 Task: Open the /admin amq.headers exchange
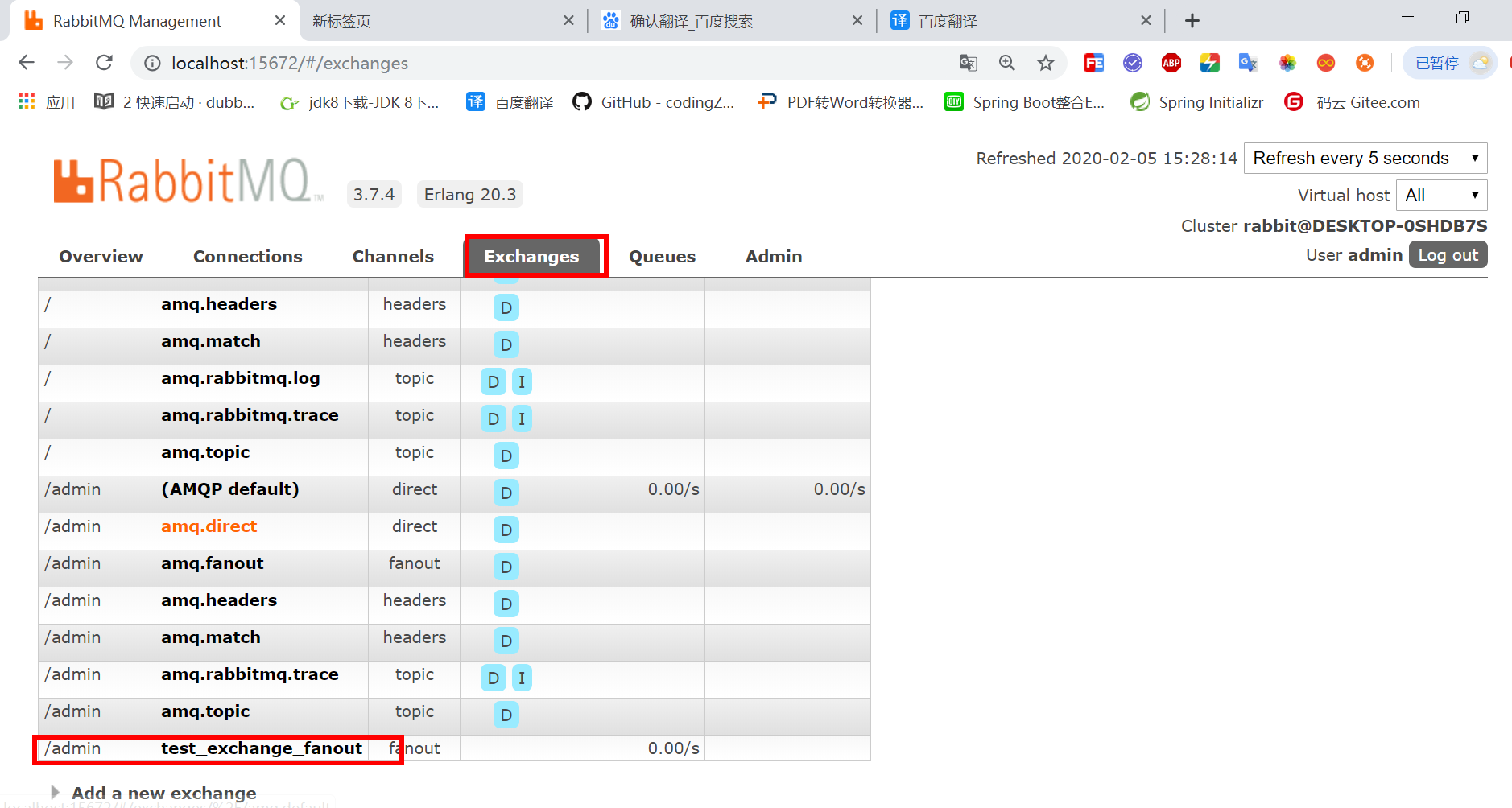218,600
